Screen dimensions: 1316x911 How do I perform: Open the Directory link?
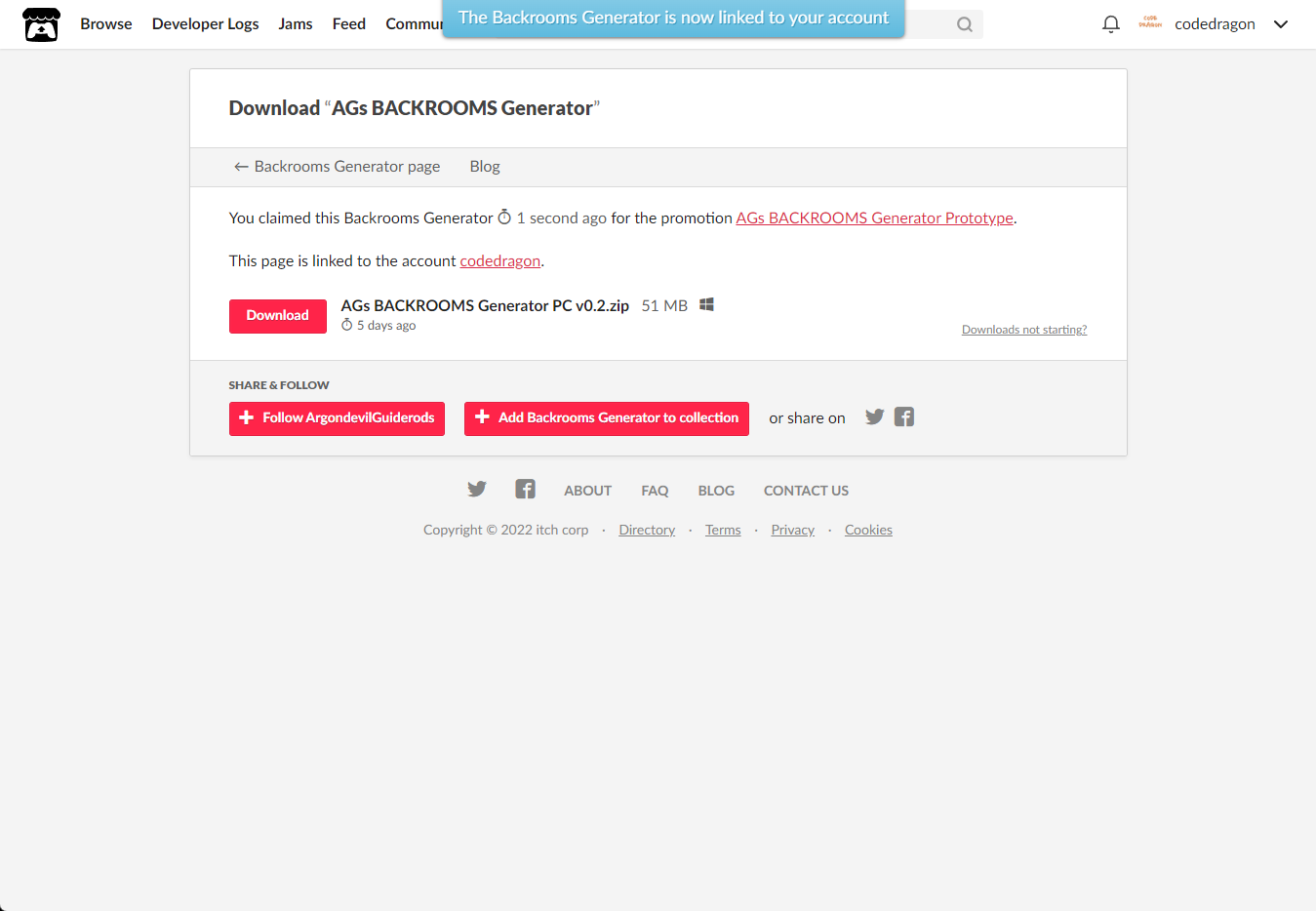tap(647, 530)
